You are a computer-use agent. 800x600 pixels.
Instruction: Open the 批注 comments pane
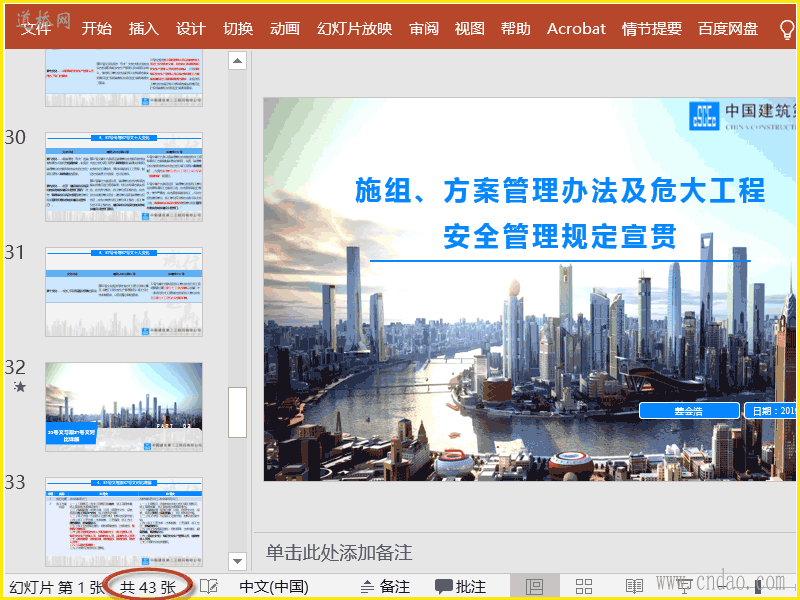(x=460, y=587)
